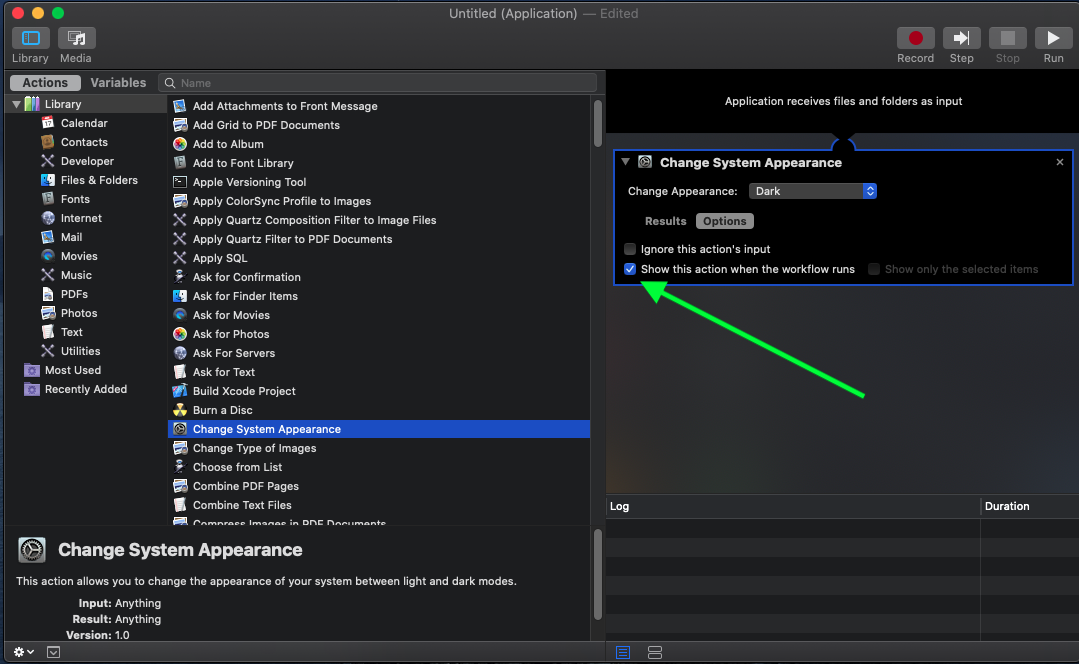This screenshot has width=1079, height=664.
Task: Select the Mail category
Action: coord(72,237)
